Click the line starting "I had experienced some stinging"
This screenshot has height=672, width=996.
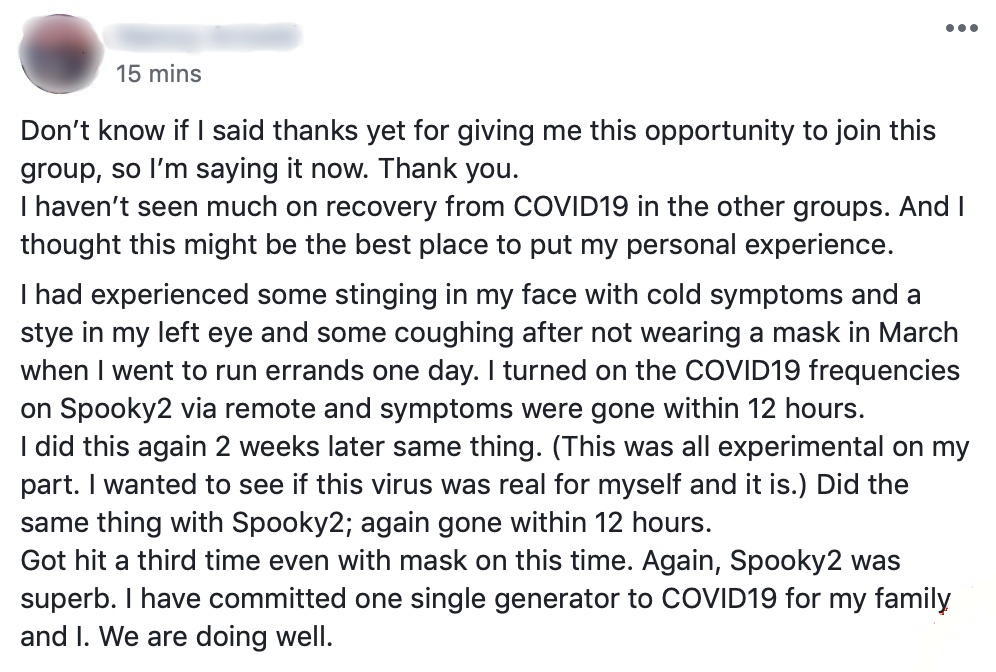(471, 295)
